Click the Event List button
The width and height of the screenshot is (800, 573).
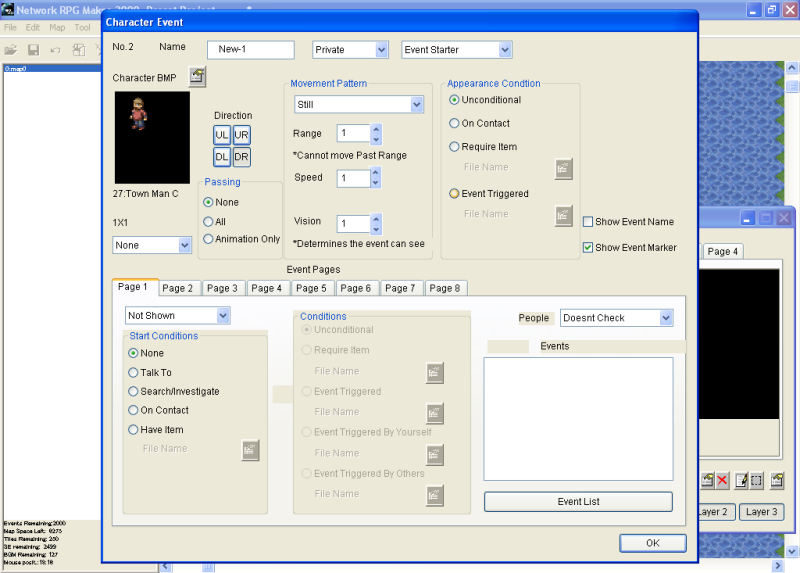tap(578, 502)
